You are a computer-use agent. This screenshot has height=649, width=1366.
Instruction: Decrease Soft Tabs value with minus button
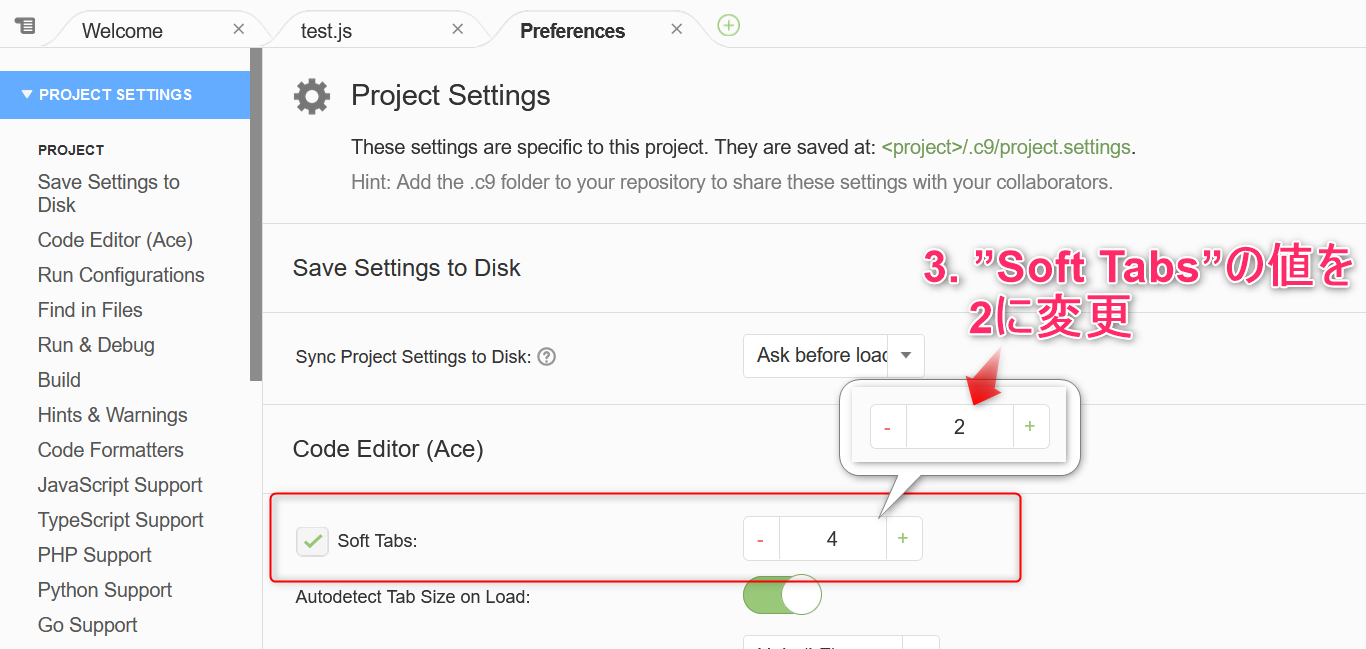click(761, 539)
